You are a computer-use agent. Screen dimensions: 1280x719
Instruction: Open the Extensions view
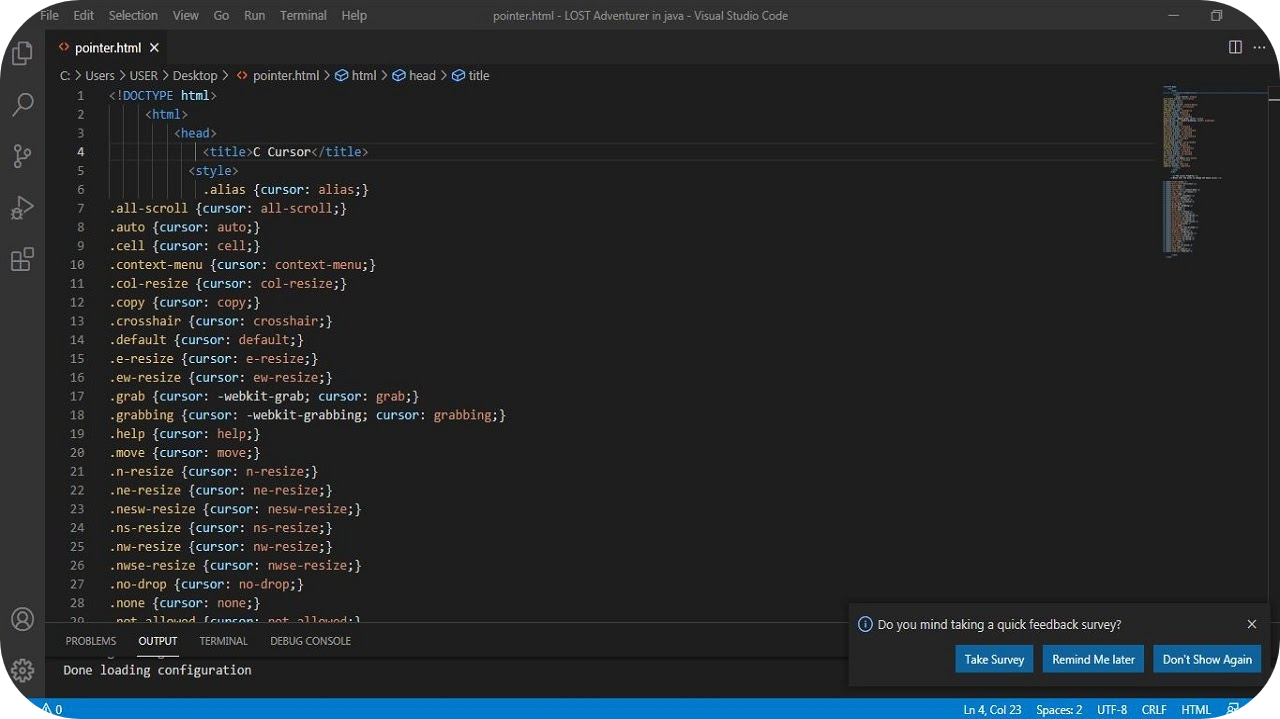(22, 260)
